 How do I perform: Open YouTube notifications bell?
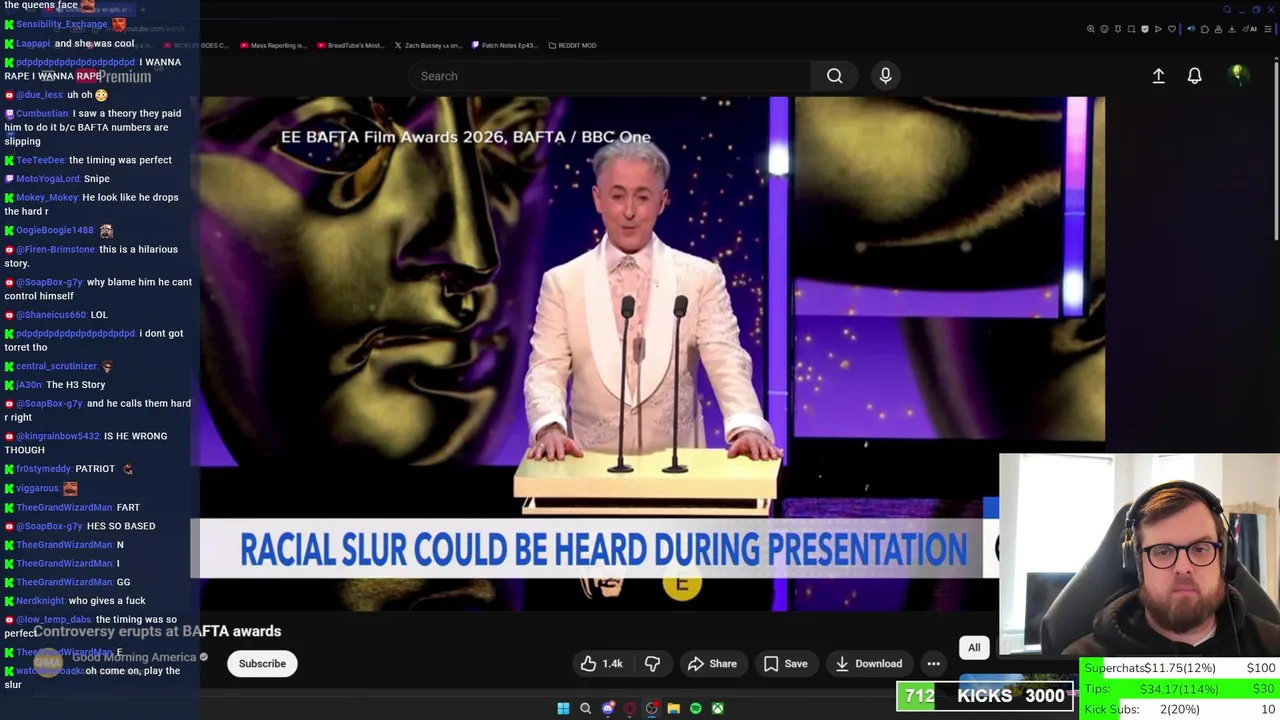(1194, 76)
